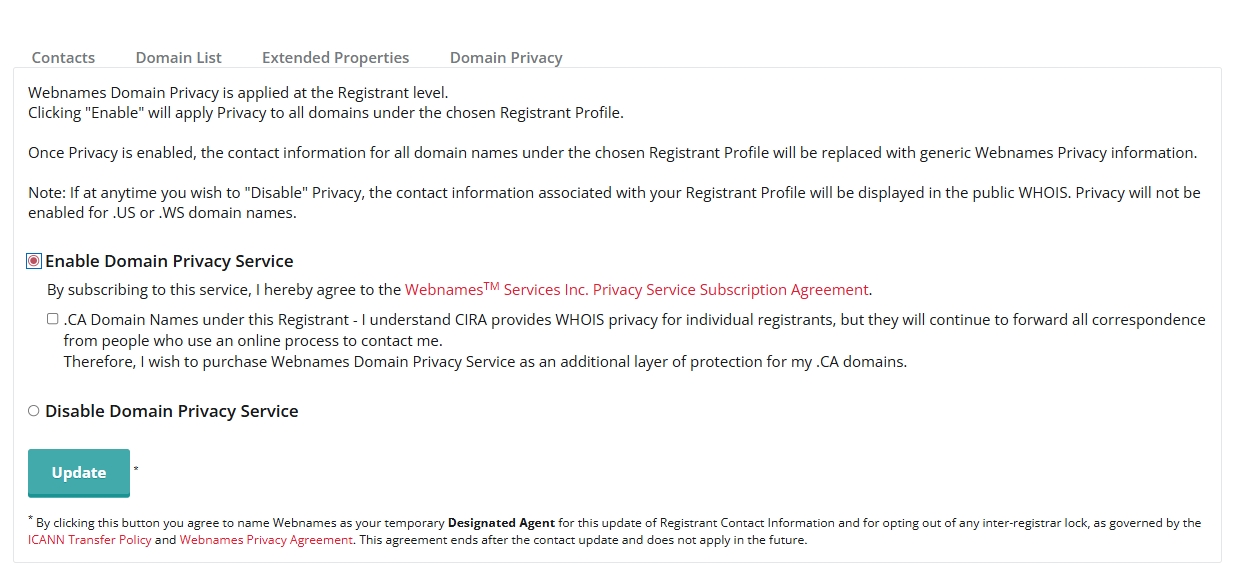Go to the Extended Properties tab
1233x566 pixels.
(x=335, y=57)
